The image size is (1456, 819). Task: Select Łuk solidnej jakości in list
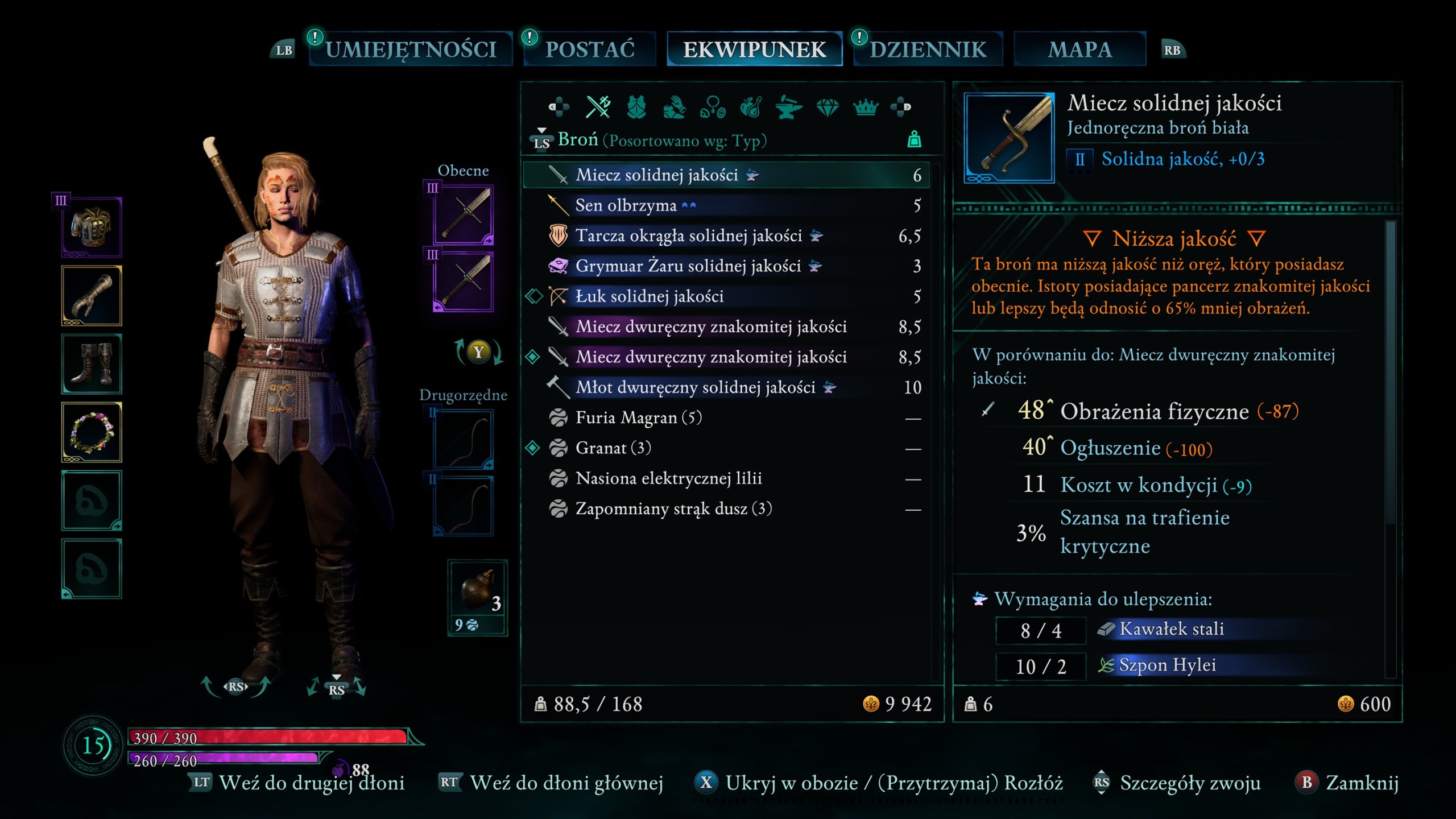point(726,296)
